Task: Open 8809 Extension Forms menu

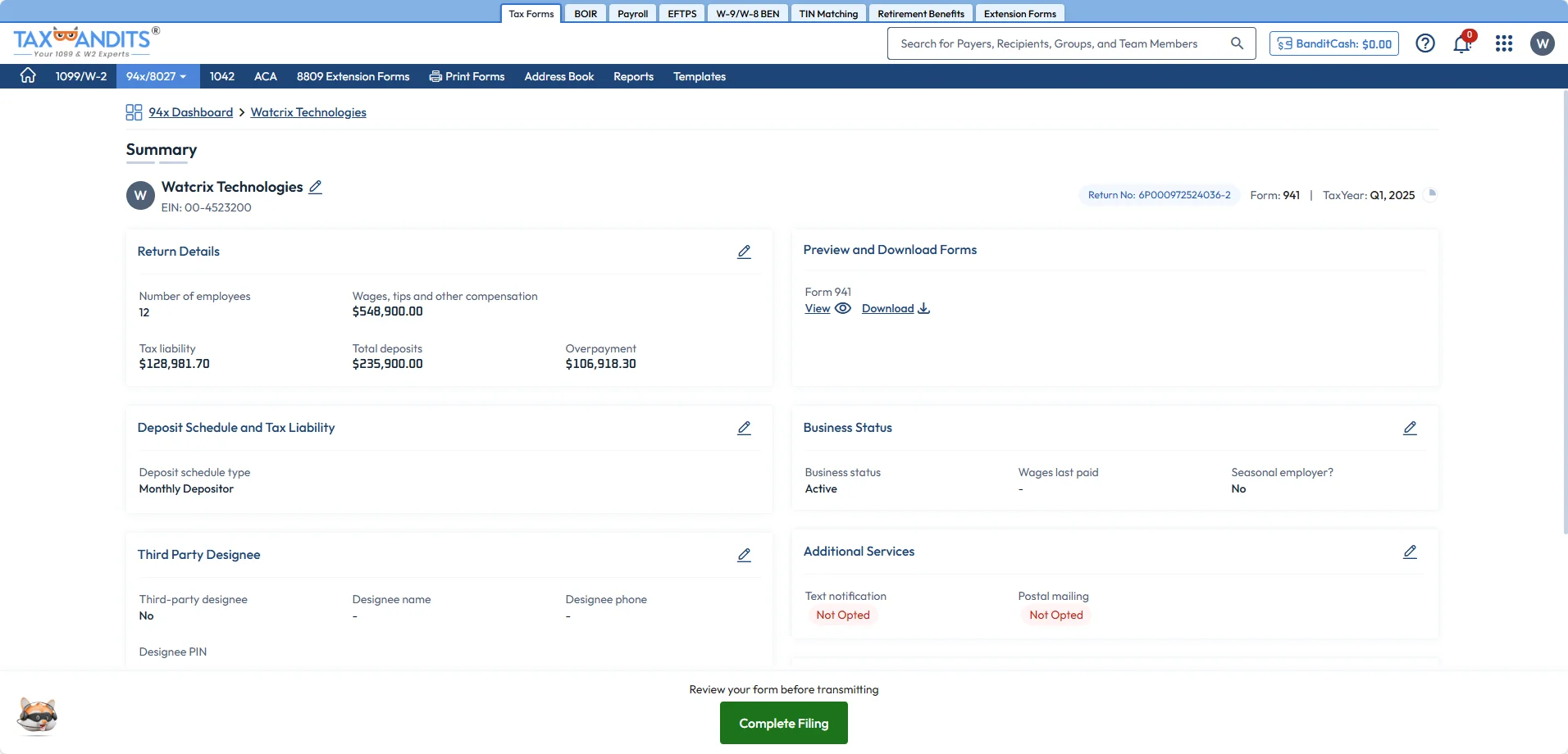Action: click(353, 76)
